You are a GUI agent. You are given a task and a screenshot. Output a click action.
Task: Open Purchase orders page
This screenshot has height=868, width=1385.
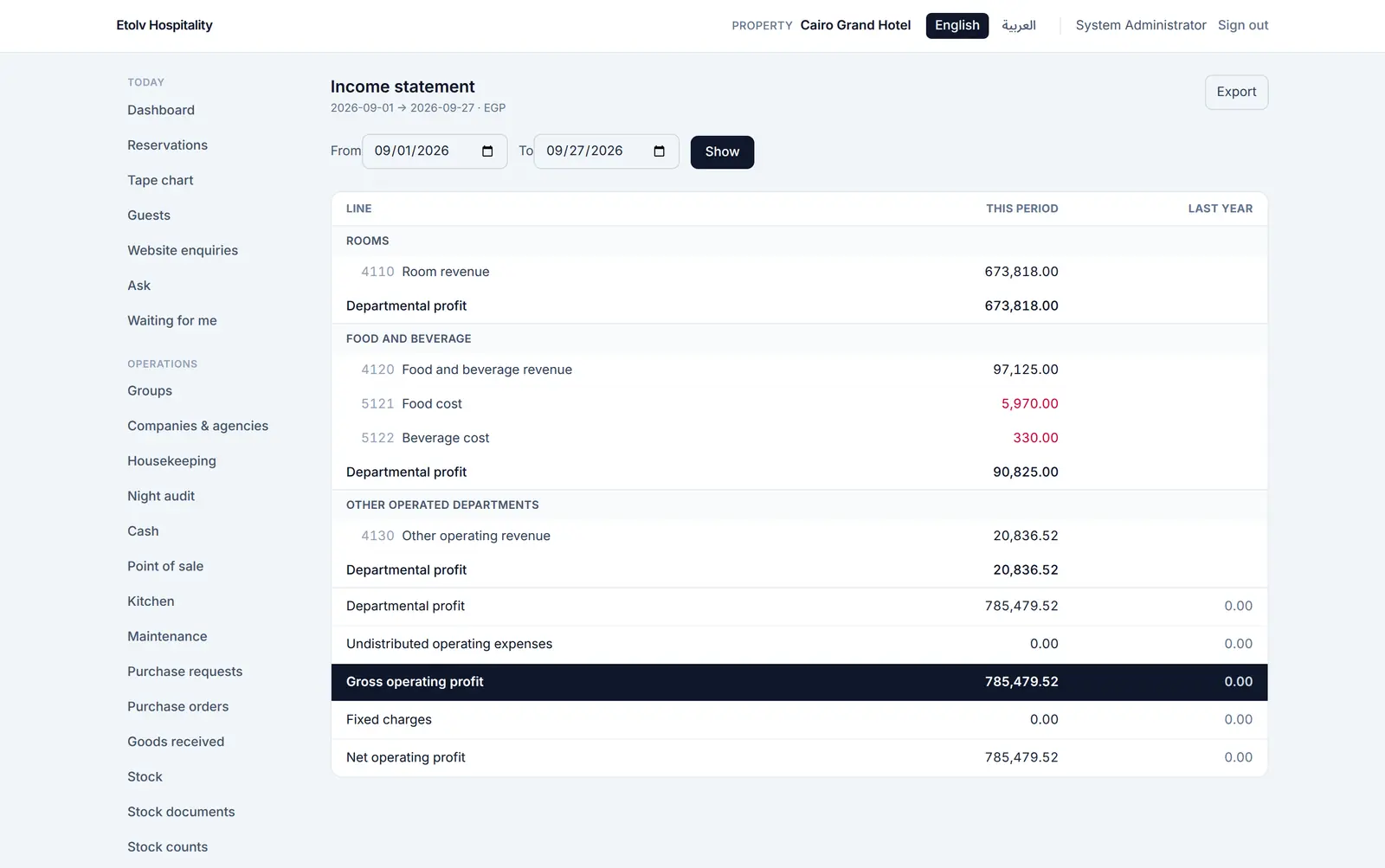(x=177, y=707)
